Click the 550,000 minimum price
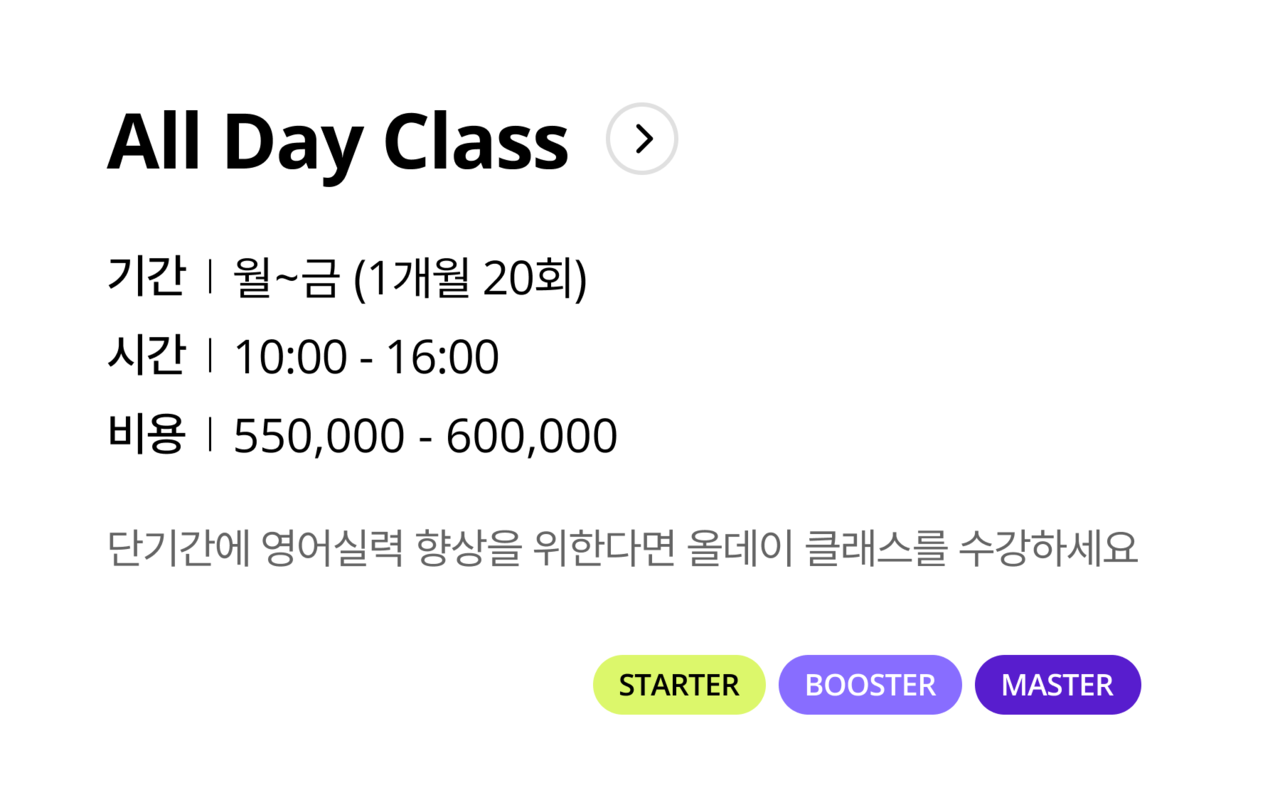 319,438
